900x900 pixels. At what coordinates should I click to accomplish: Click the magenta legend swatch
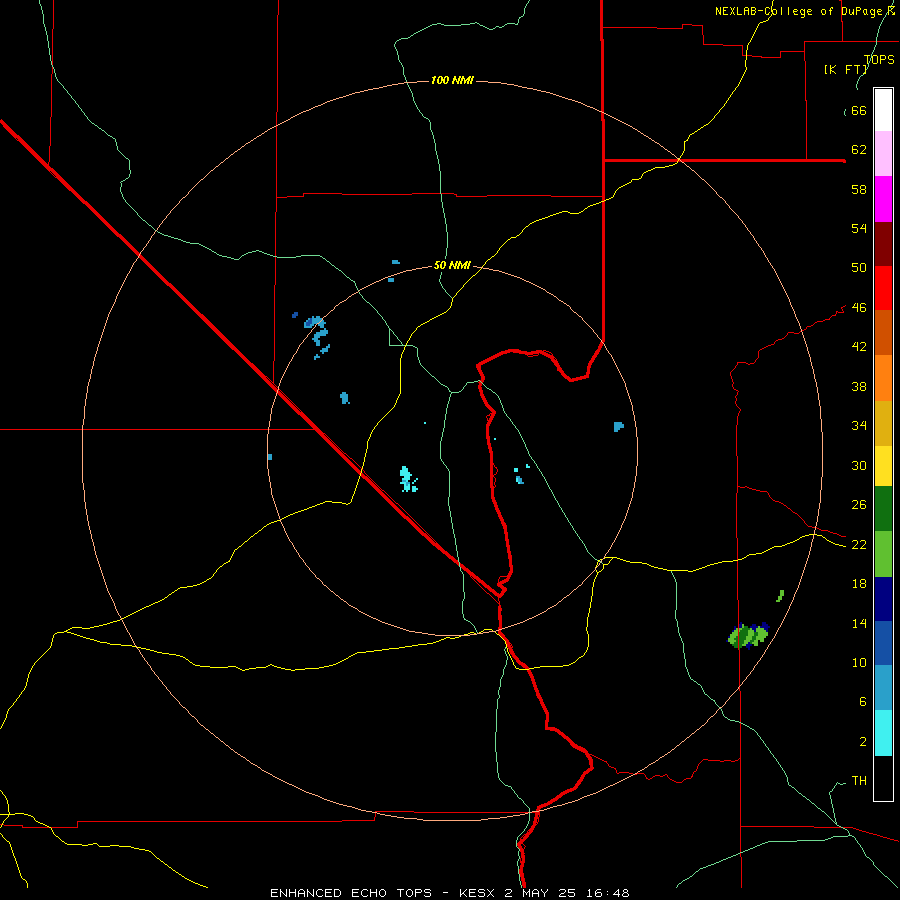(883, 199)
